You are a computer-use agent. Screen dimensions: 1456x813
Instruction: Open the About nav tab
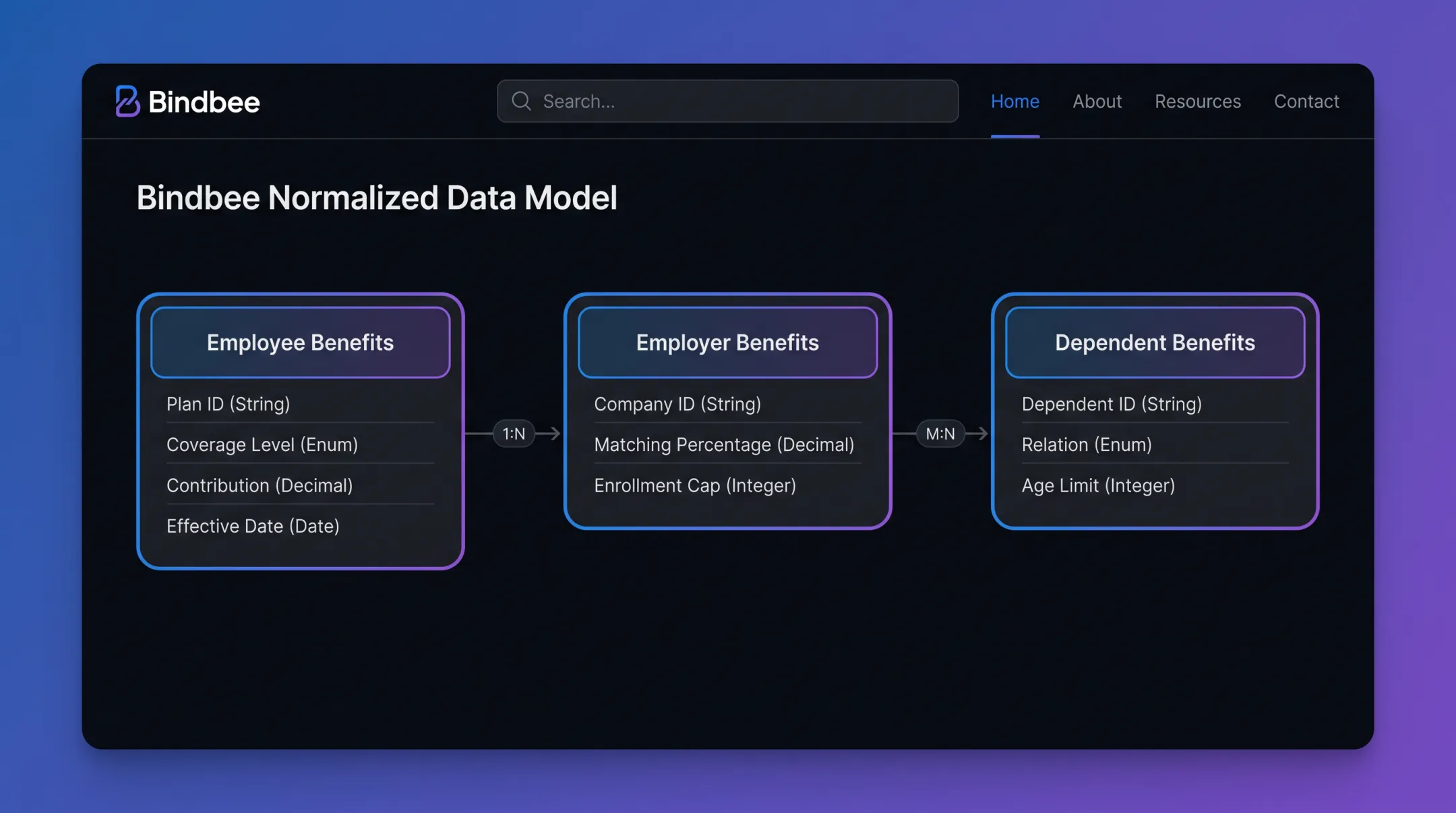coord(1097,101)
